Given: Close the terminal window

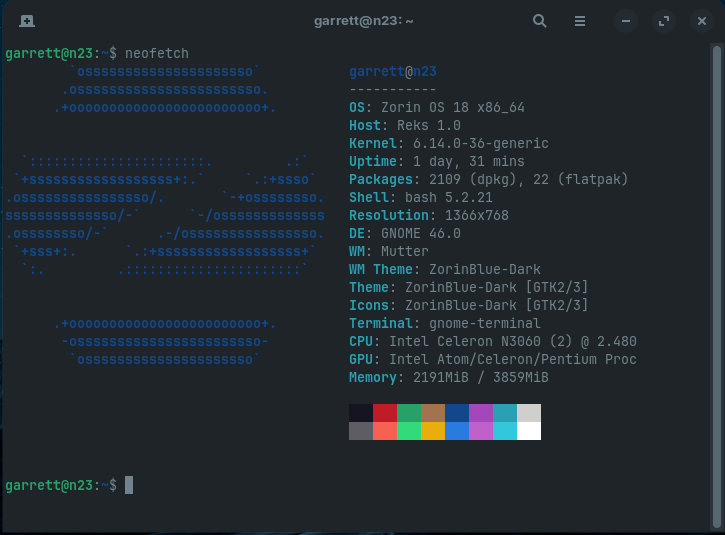Looking at the screenshot, I should 701,20.
